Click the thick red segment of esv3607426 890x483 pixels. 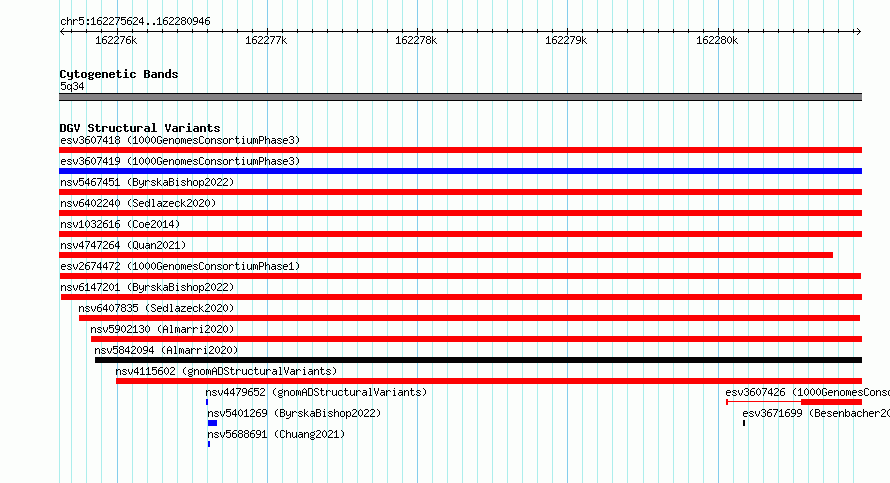(x=832, y=402)
